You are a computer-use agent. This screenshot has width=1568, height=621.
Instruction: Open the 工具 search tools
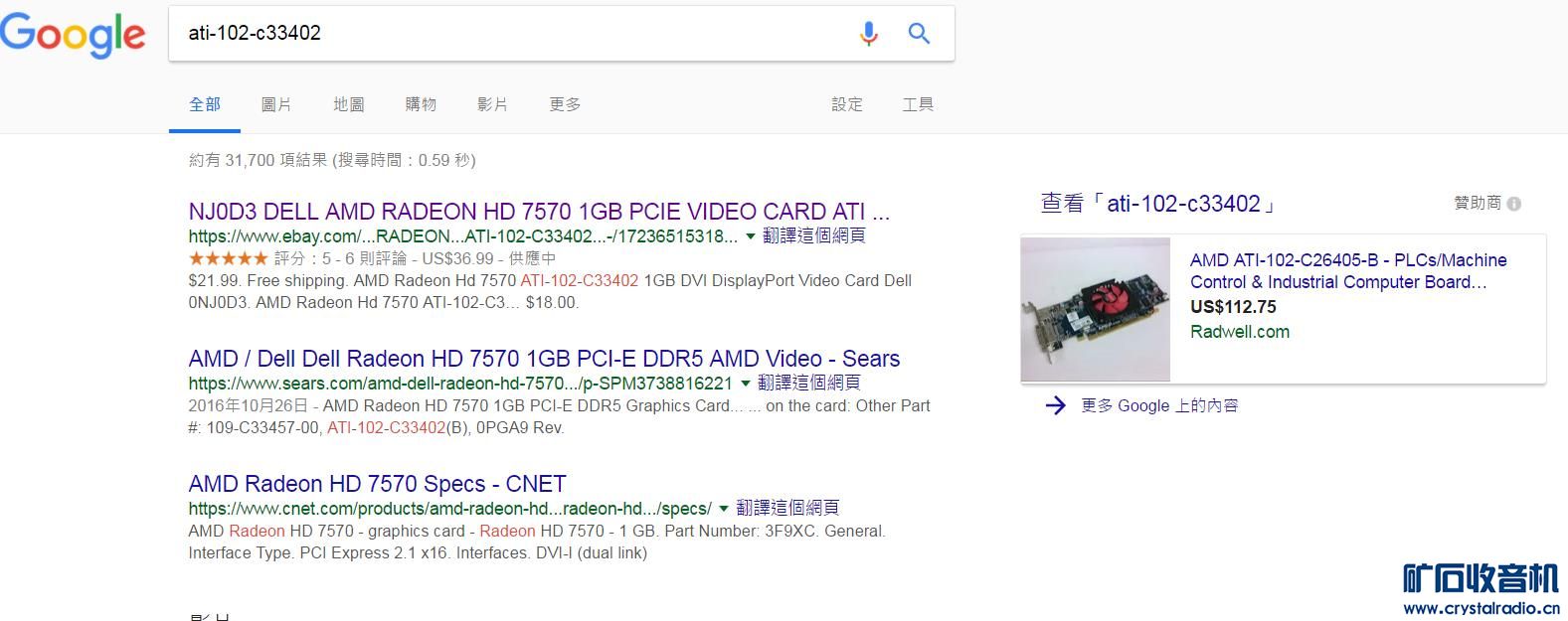point(918,104)
